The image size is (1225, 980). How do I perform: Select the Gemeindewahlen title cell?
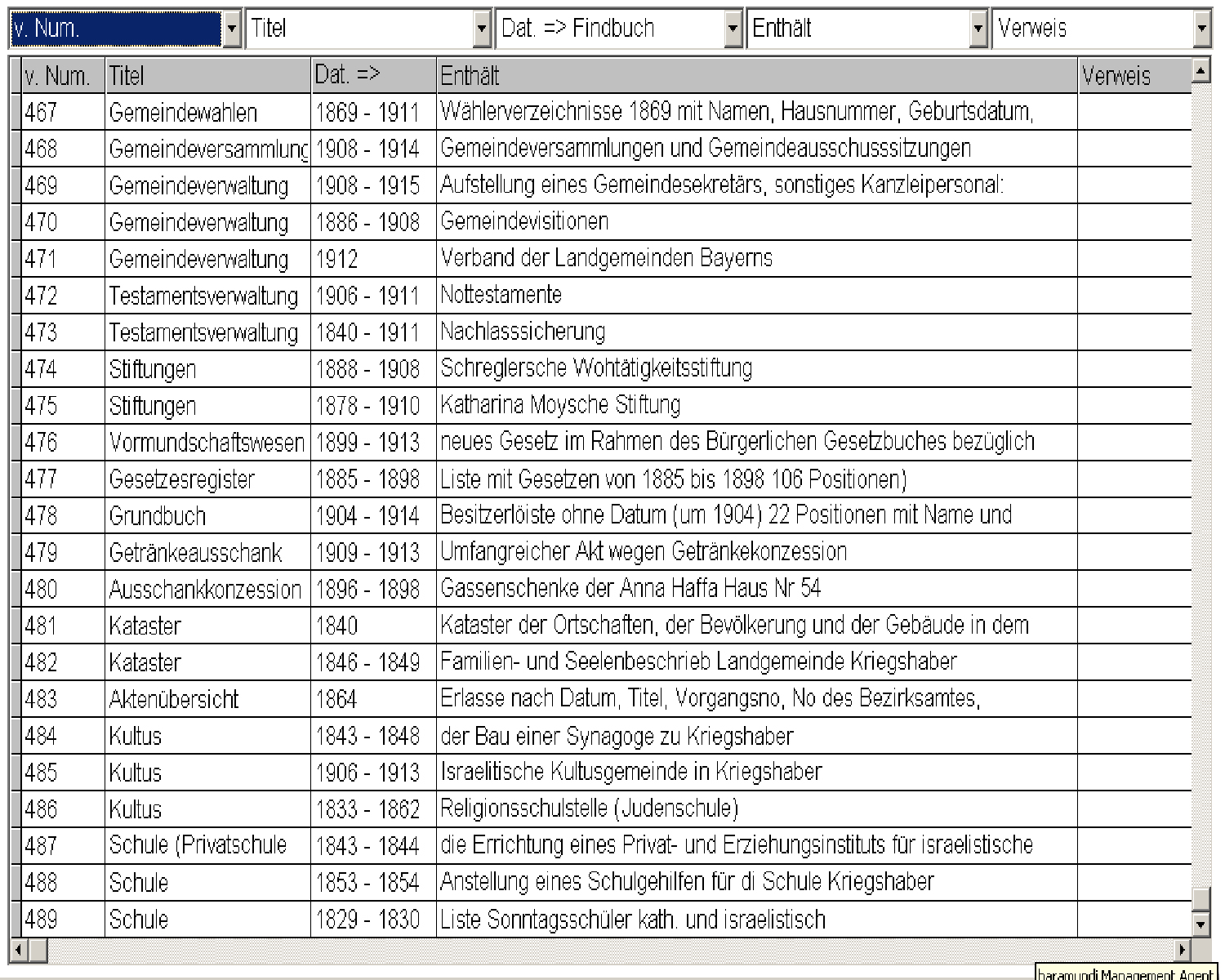click(207, 113)
